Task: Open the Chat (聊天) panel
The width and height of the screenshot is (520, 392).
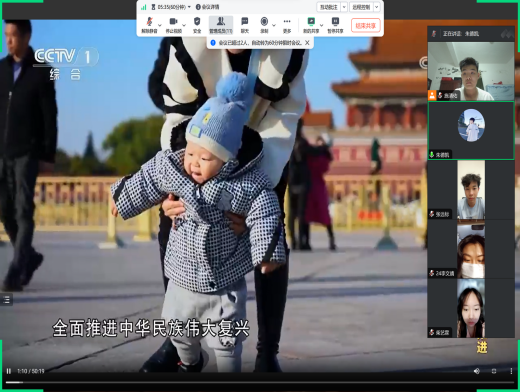Action: tap(245, 25)
